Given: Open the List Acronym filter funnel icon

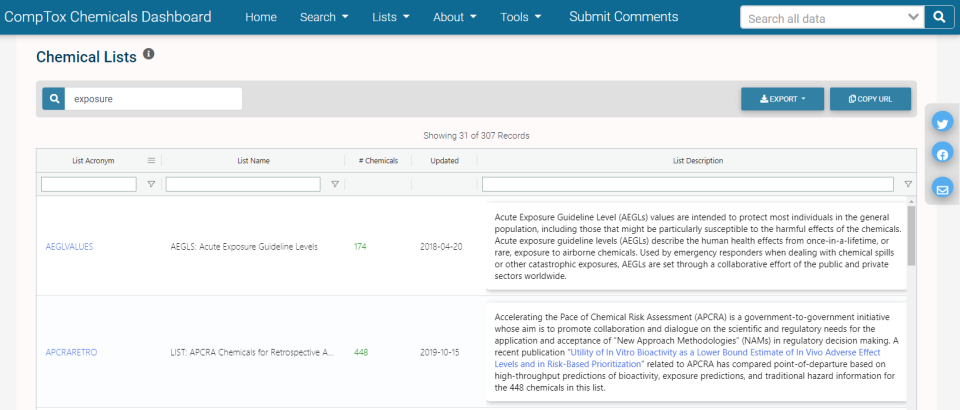Looking at the screenshot, I should (x=151, y=184).
